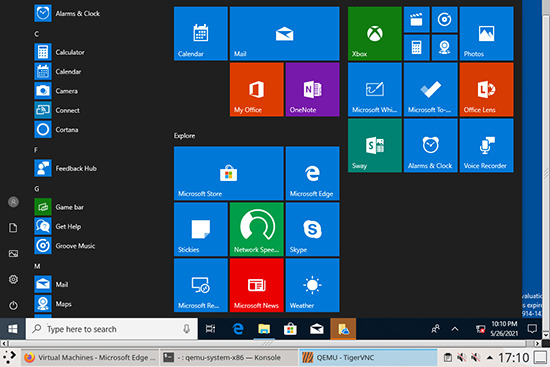Show hidden tray icons chevron

point(455,329)
